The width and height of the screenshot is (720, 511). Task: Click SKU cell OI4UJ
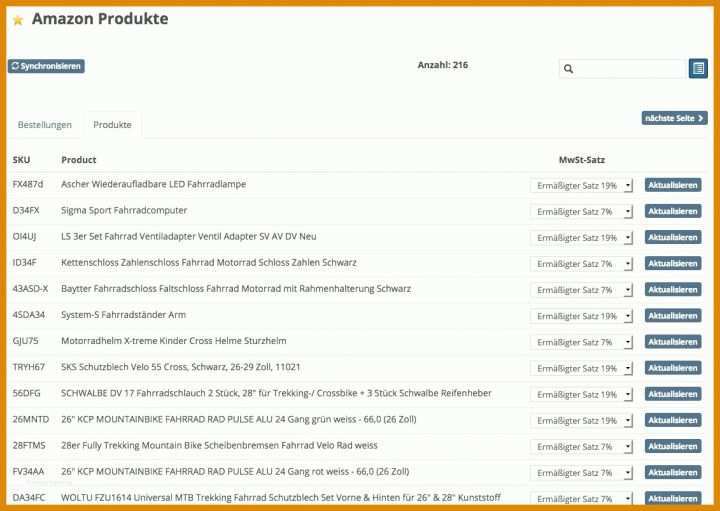pyautogui.click(x=24, y=236)
